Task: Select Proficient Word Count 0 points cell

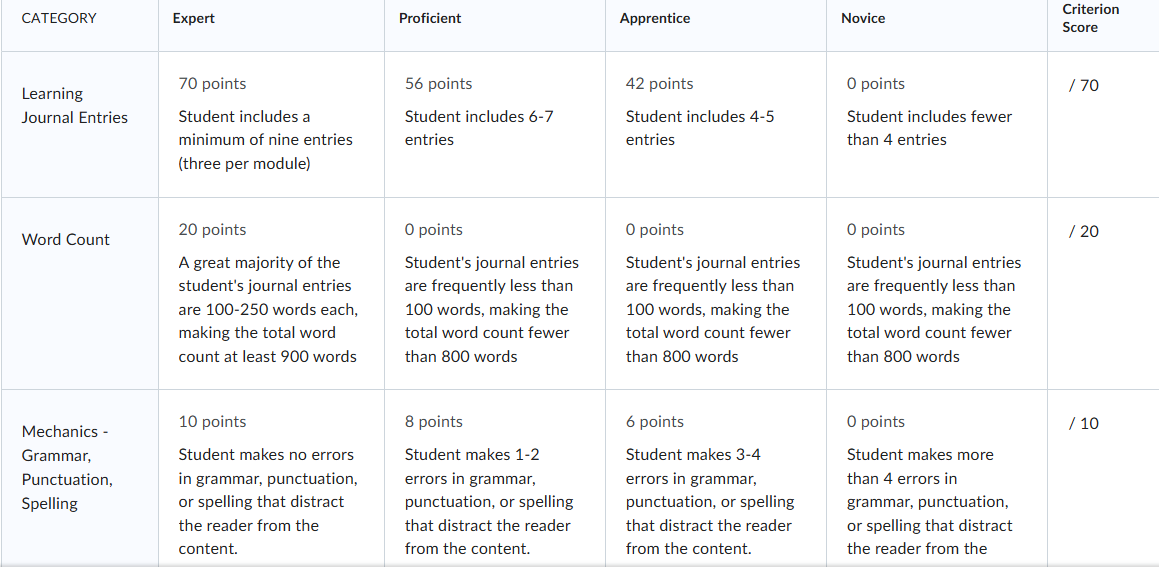Action: pyautogui.click(x=494, y=293)
